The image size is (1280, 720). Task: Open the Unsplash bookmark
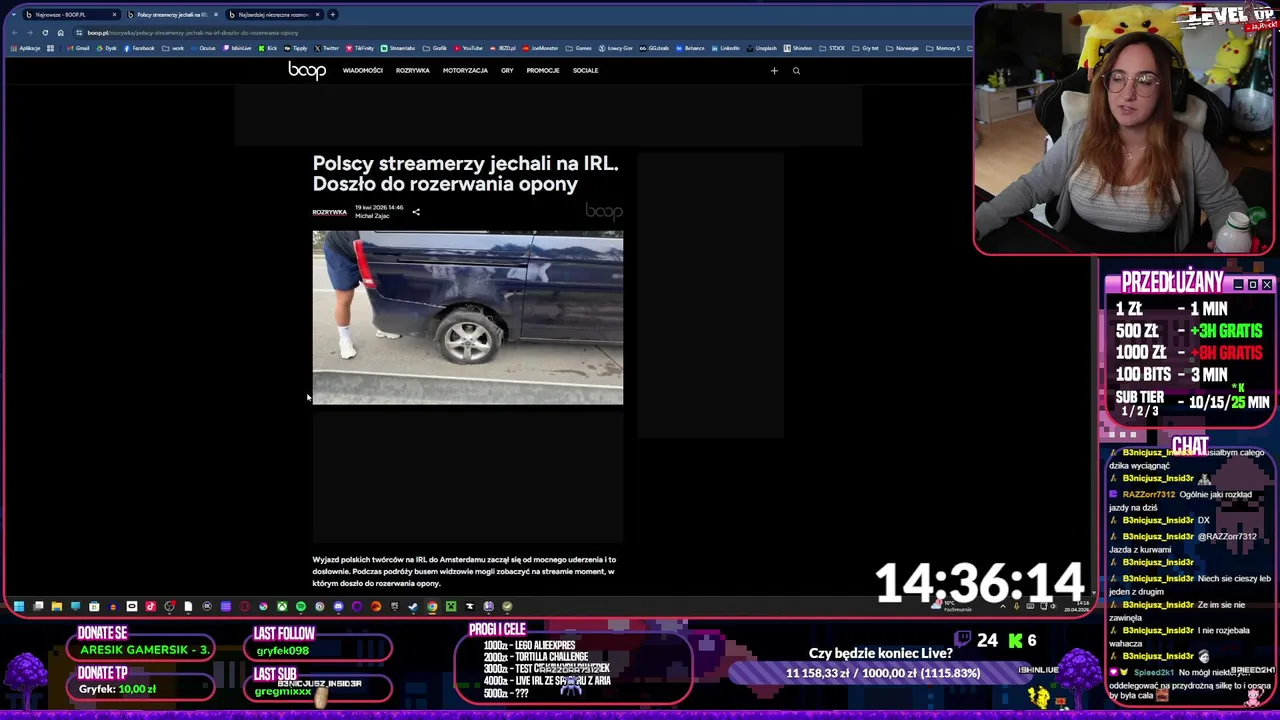point(762,48)
